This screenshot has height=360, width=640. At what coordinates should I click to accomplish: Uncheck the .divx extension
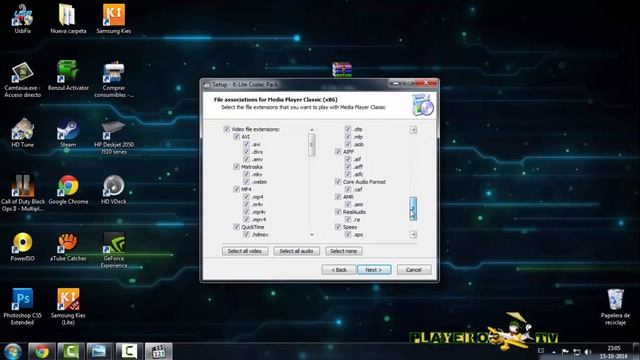point(246,151)
